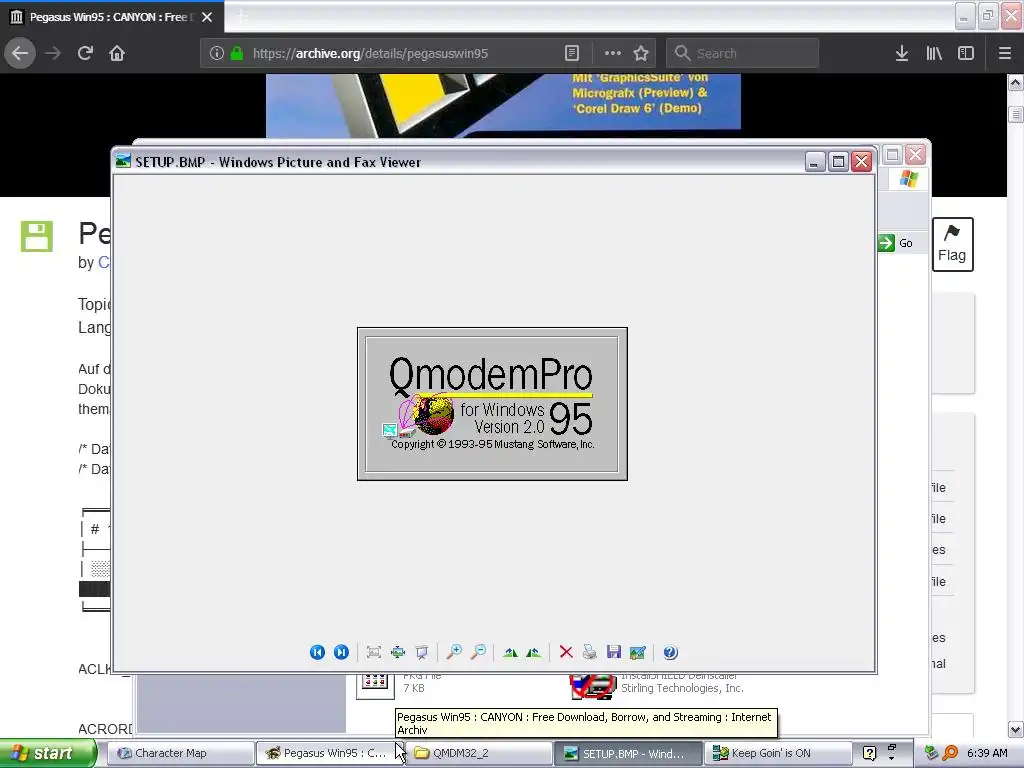Image resolution: width=1024 pixels, height=768 pixels.
Task: Click the QmodemPro splash image
Action: pos(492,404)
